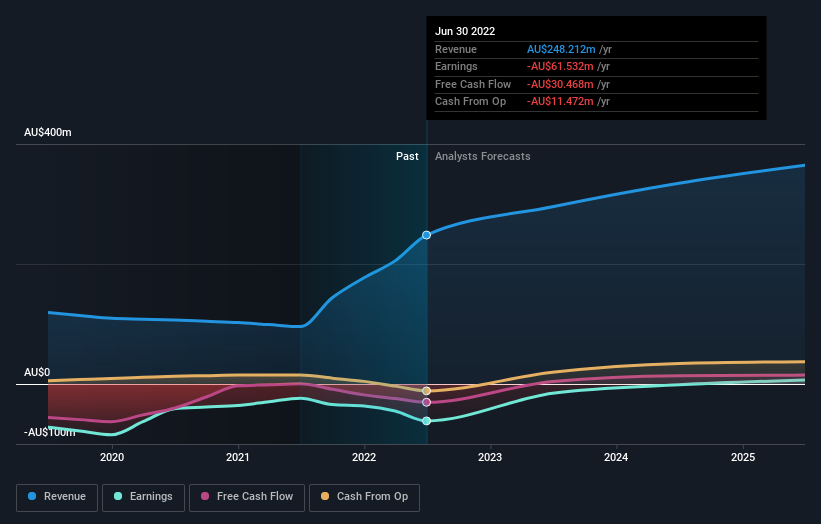821x524 pixels.
Task: Click the AU$0 y-axis label
Action: (37, 372)
